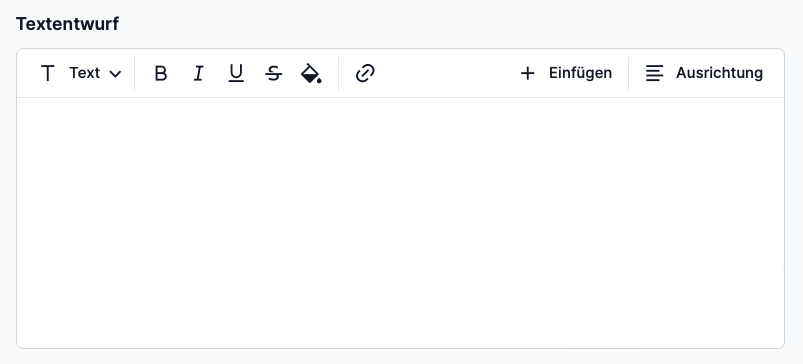Apply underline using the U icon

coord(236,73)
